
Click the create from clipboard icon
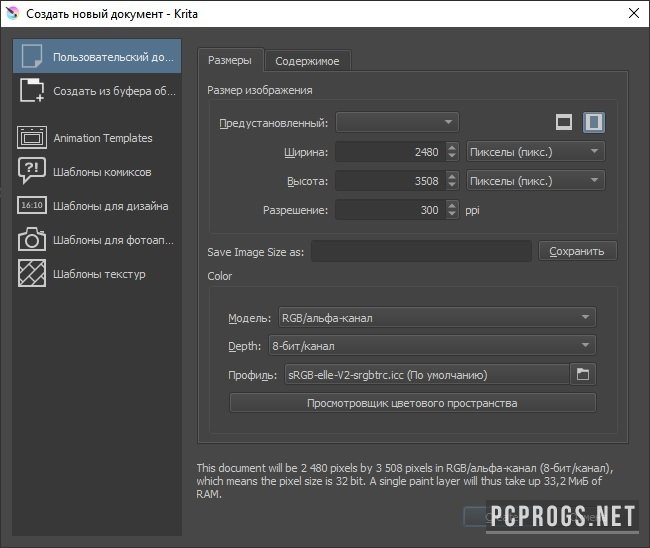(x=32, y=90)
